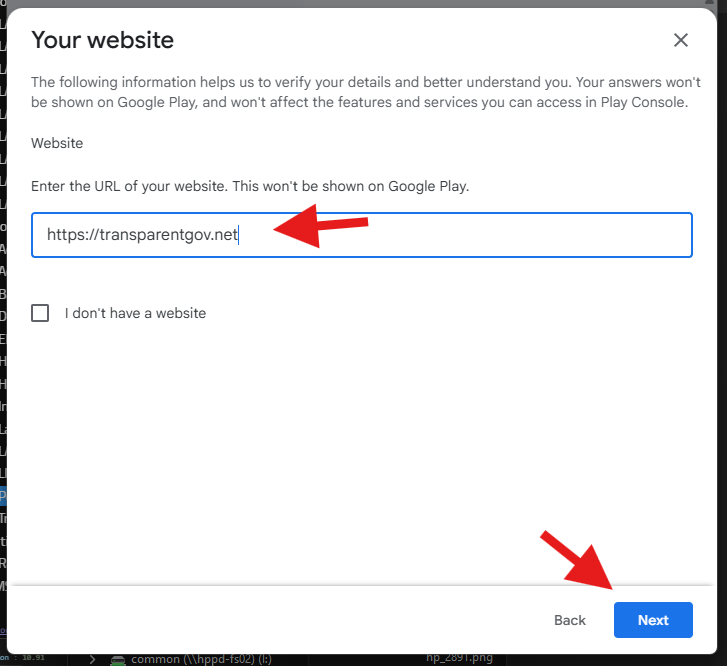This screenshot has height=666, width=727.
Task: Select the highlighted blue item on left edge
Action: (x=3, y=495)
